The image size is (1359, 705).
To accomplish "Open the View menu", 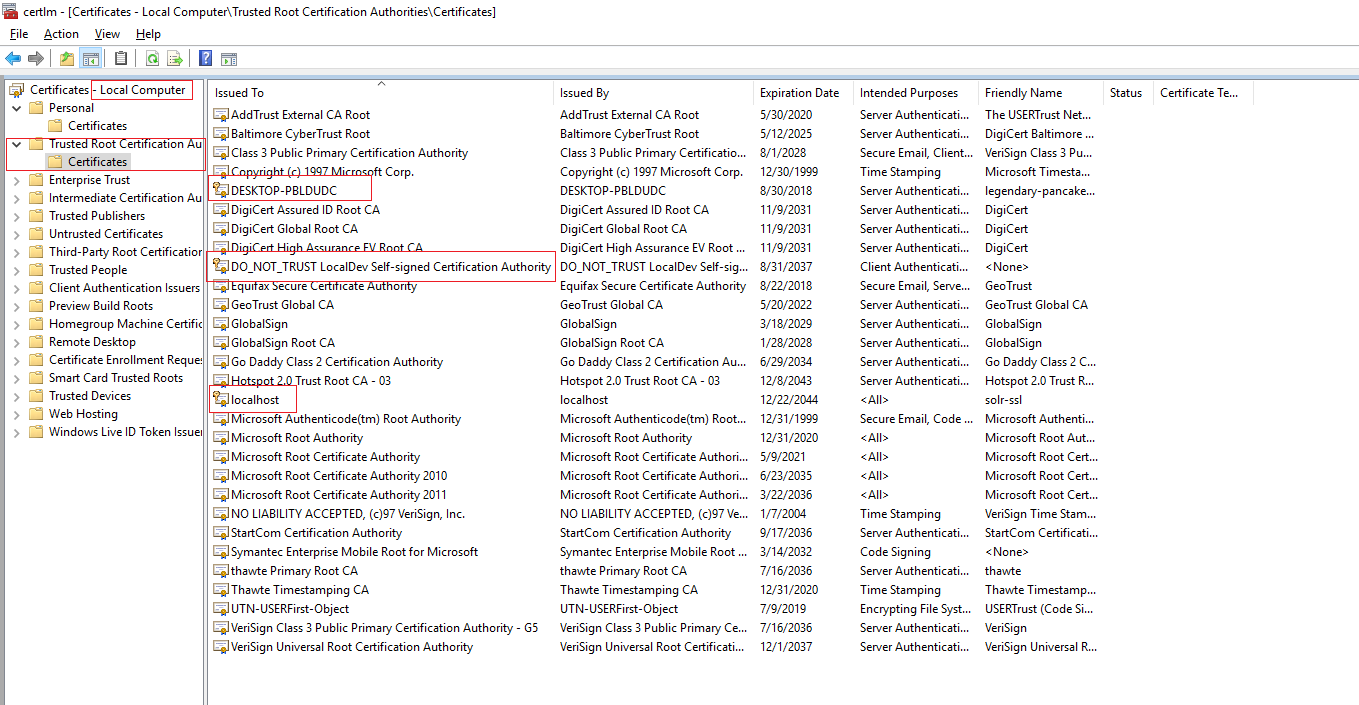I will coord(107,34).
